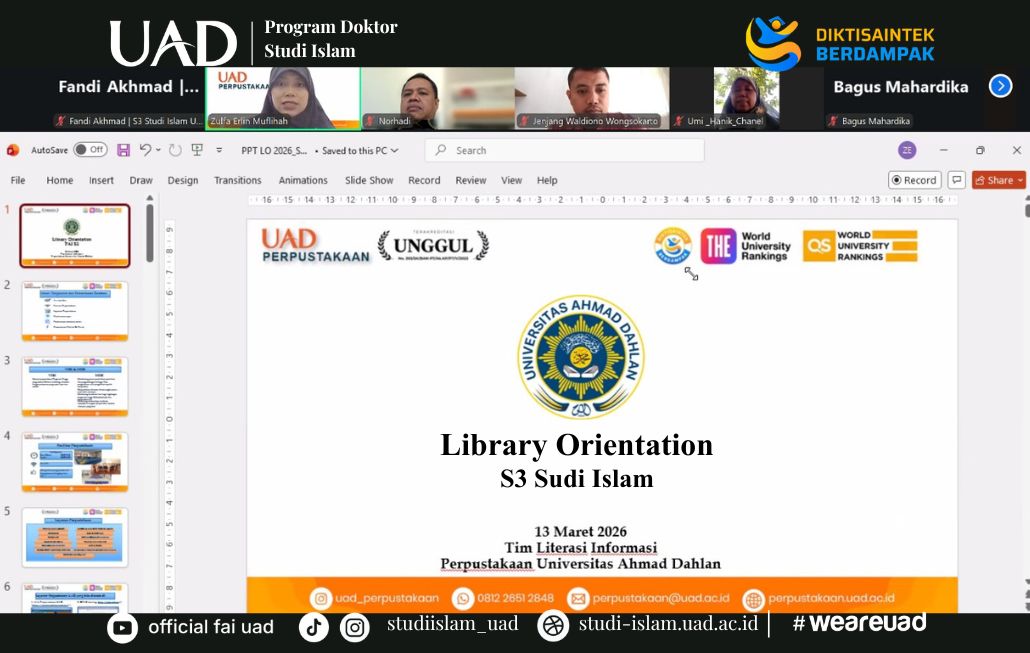Click the Record button
This screenshot has height=653, width=1030.
(x=914, y=180)
